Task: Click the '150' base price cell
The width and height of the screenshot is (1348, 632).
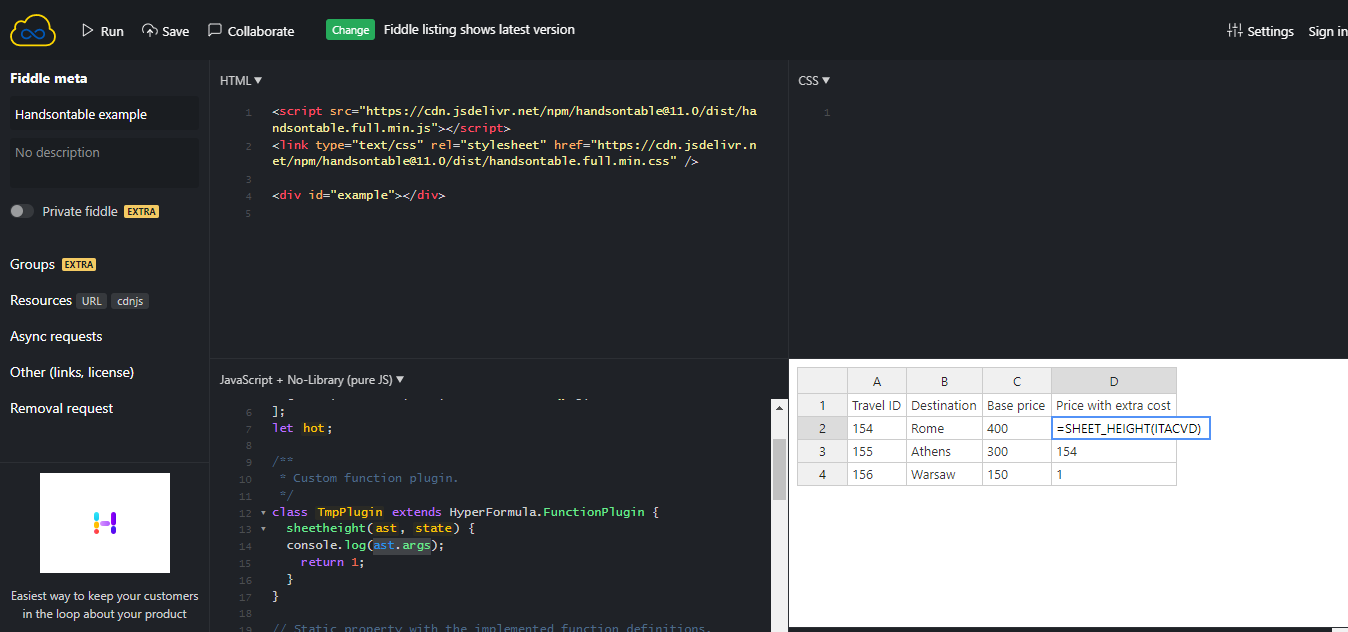Action: (1017, 474)
